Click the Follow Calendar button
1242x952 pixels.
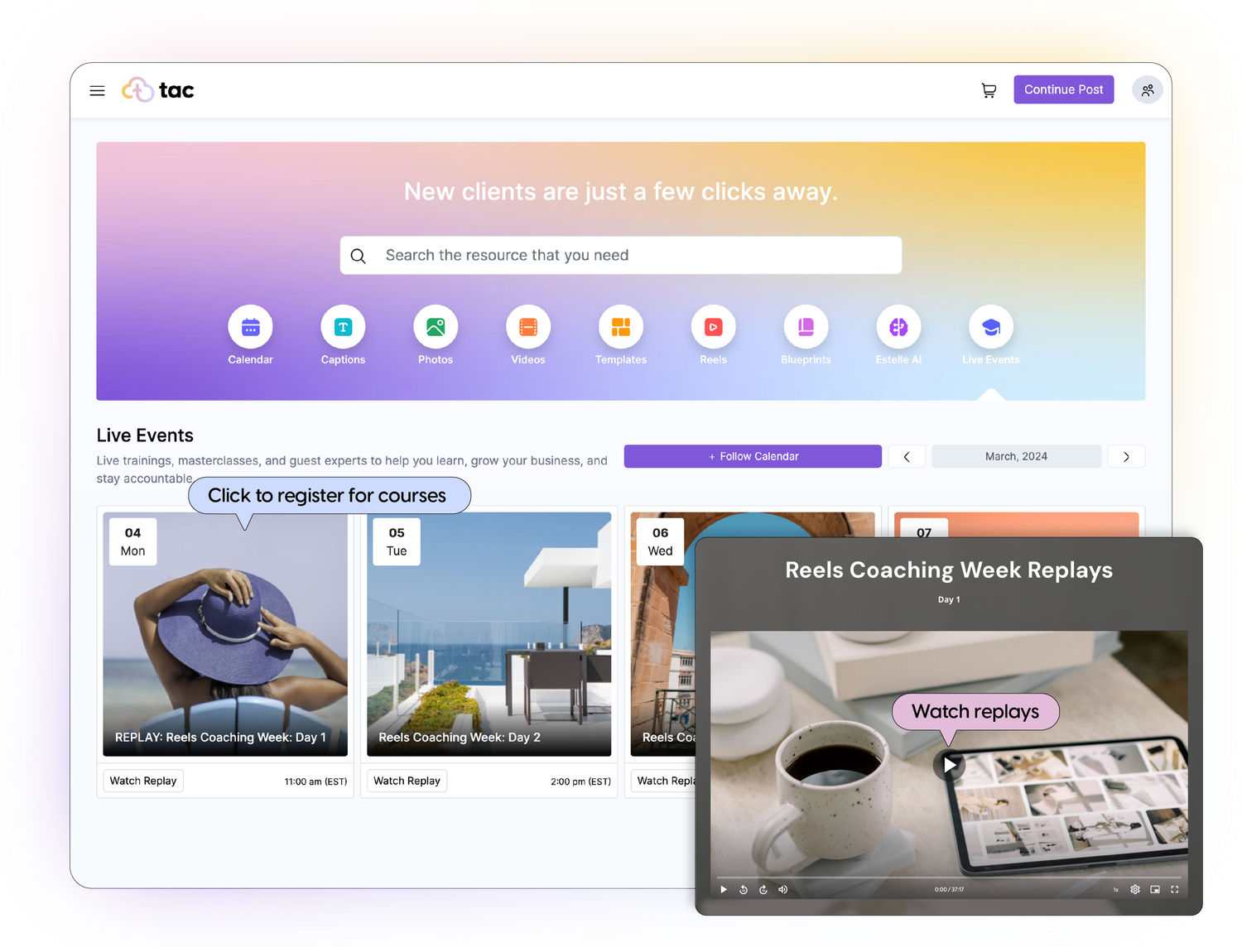[x=753, y=456]
